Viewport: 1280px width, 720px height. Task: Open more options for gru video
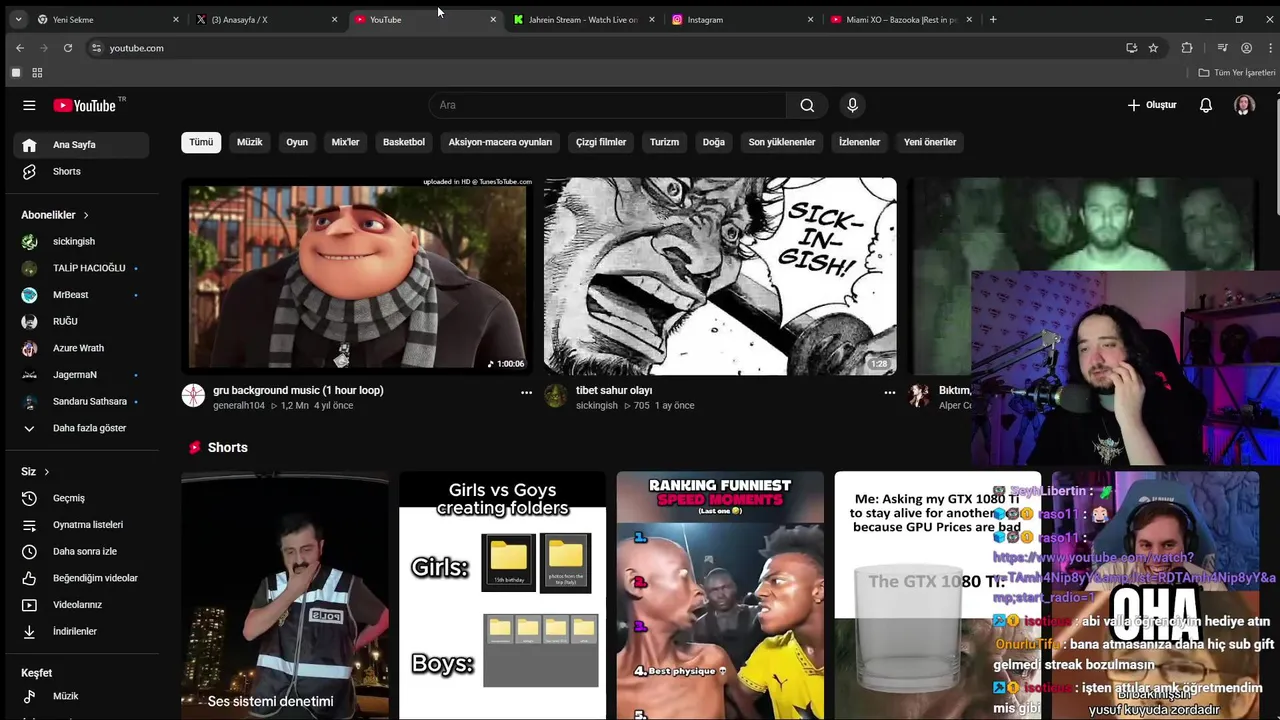[x=526, y=393]
